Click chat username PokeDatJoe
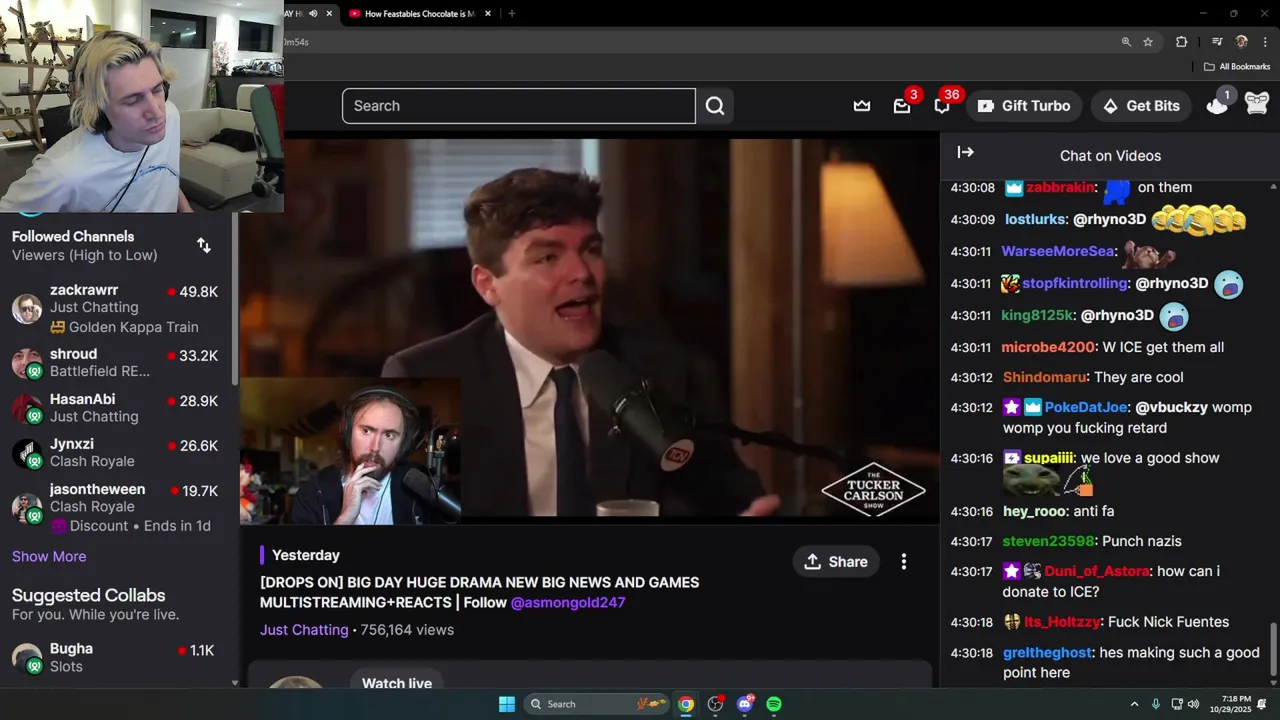This screenshot has height=720, width=1280. 1086,408
